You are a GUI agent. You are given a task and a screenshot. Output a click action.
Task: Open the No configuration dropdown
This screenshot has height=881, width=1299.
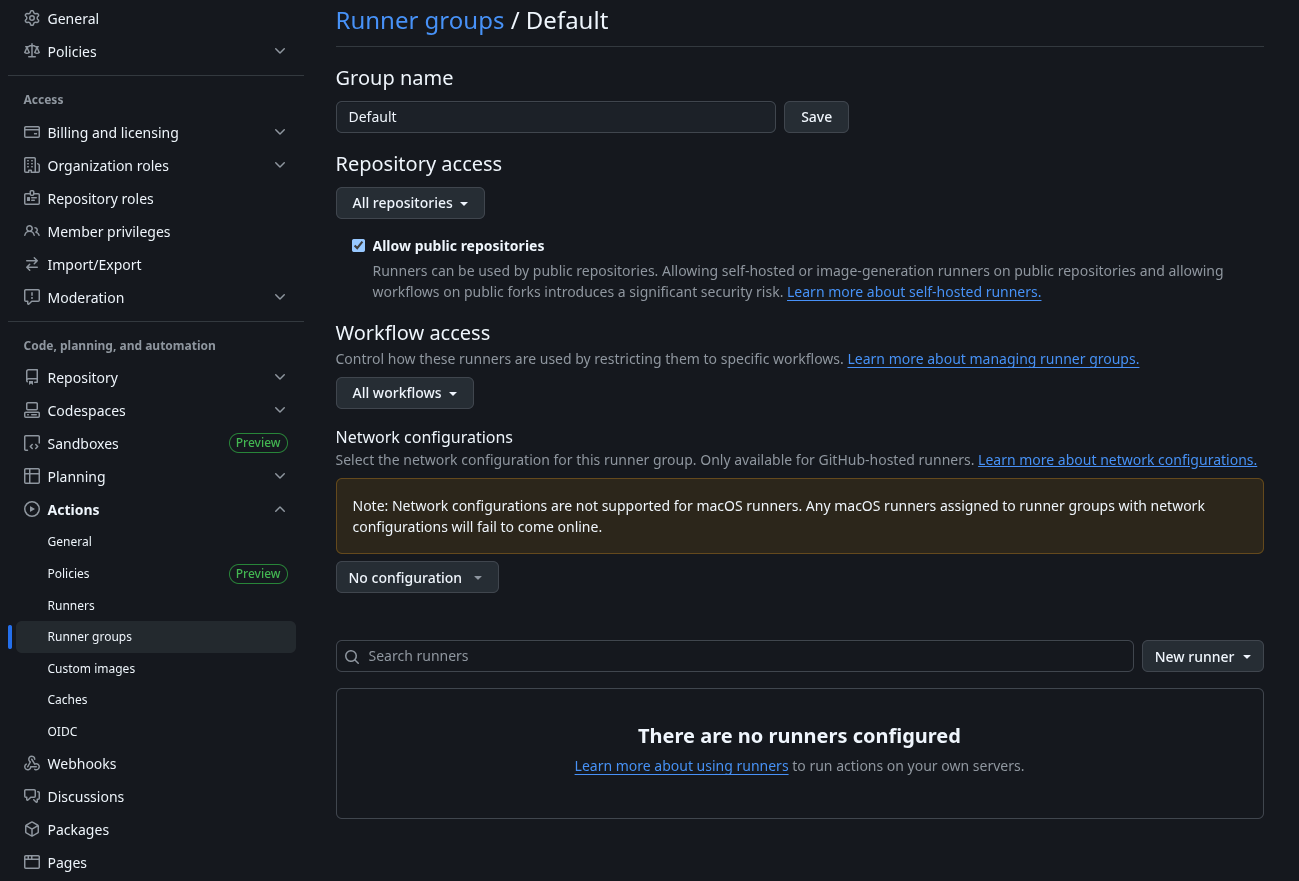tap(417, 578)
